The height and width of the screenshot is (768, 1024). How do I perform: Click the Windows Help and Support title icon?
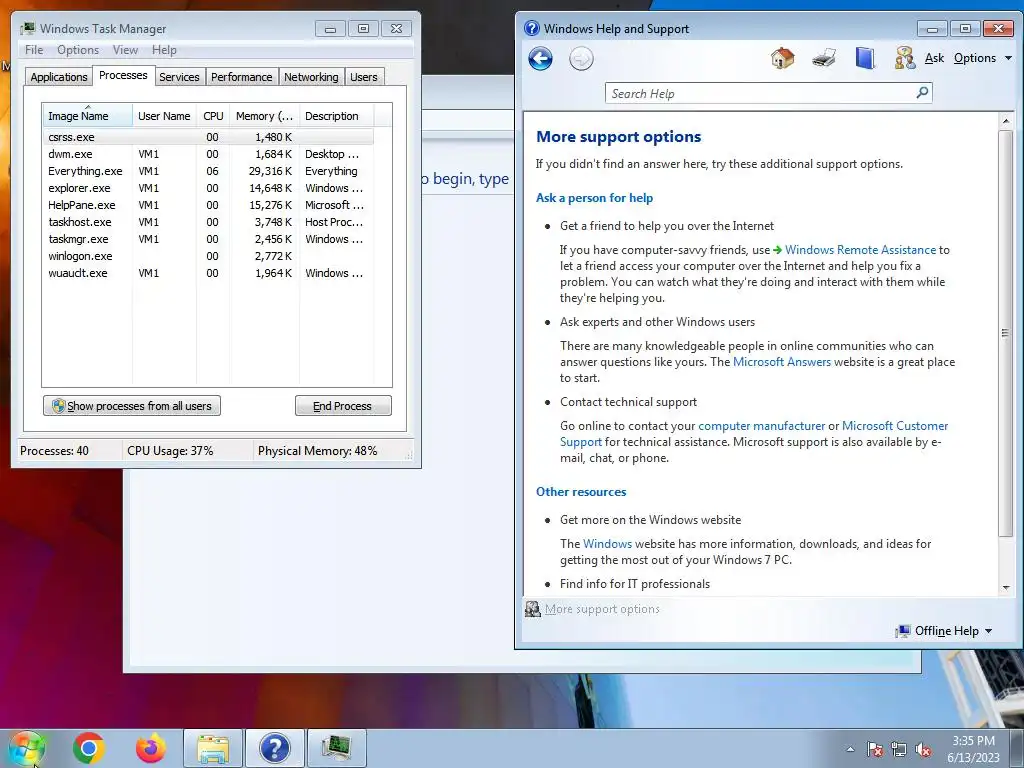pos(532,28)
